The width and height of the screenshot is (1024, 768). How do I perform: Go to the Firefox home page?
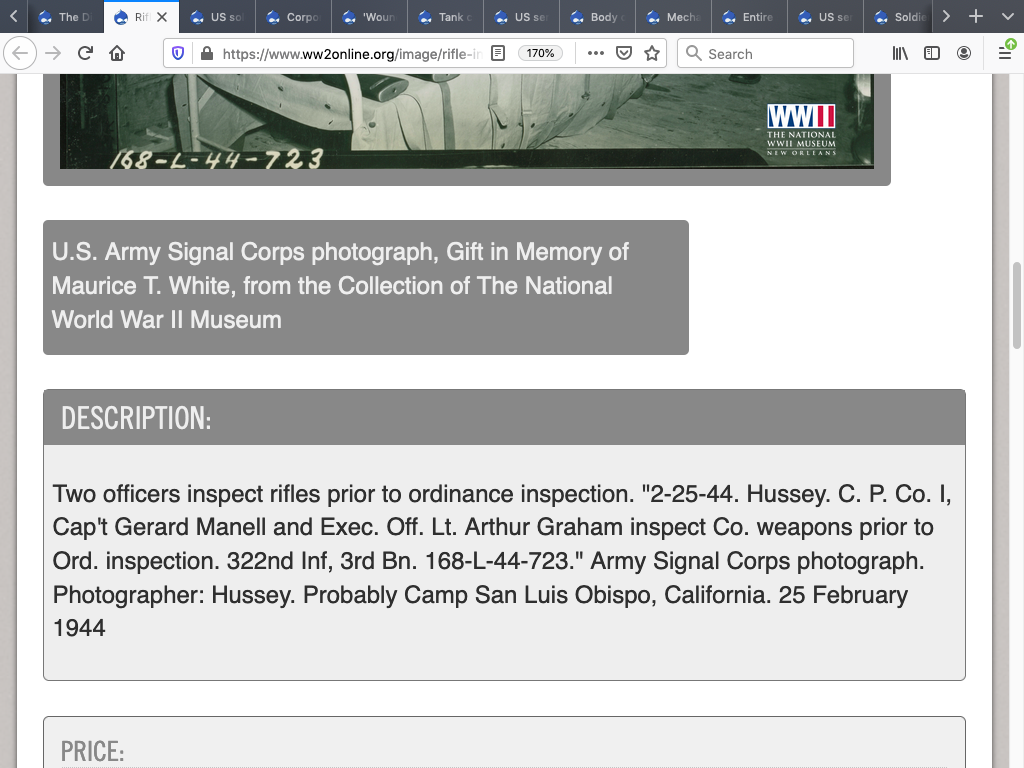(x=117, y=54)
